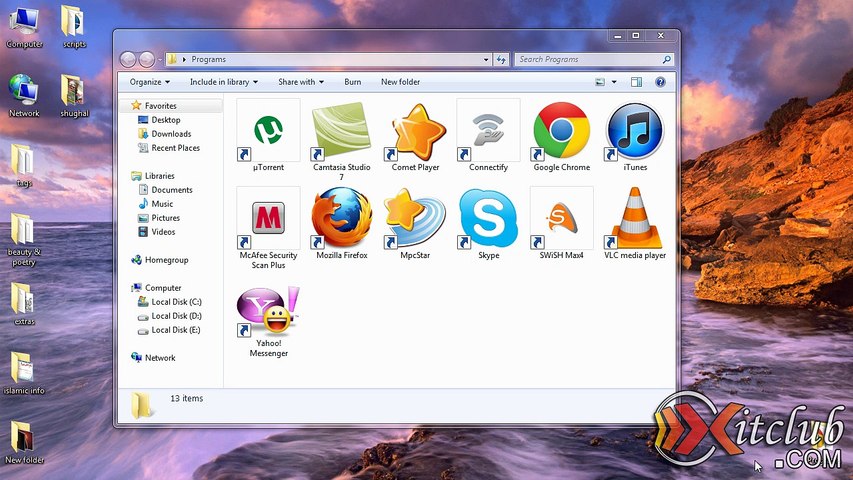Click the Search Programs field
The image size is (853, 480).
click(594, 59)
